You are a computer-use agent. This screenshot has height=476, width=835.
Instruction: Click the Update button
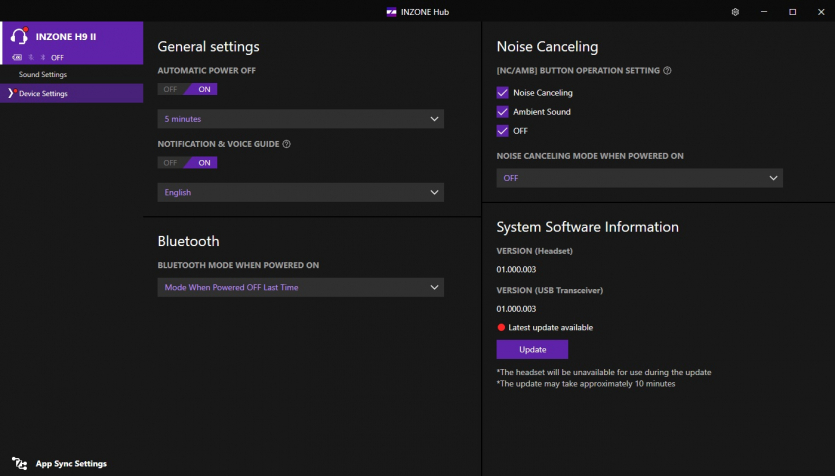pos(532,349)
